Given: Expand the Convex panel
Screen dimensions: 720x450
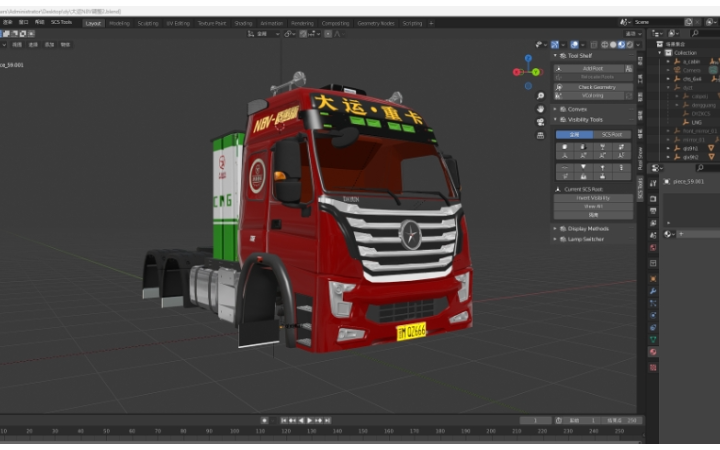Looking at the screenshot, I should [555, 109].
